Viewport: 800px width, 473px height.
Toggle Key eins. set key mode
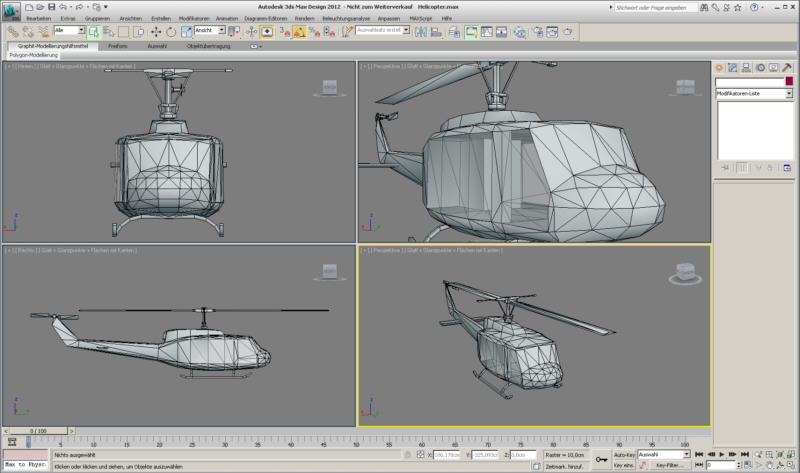(x=624, y=465)
